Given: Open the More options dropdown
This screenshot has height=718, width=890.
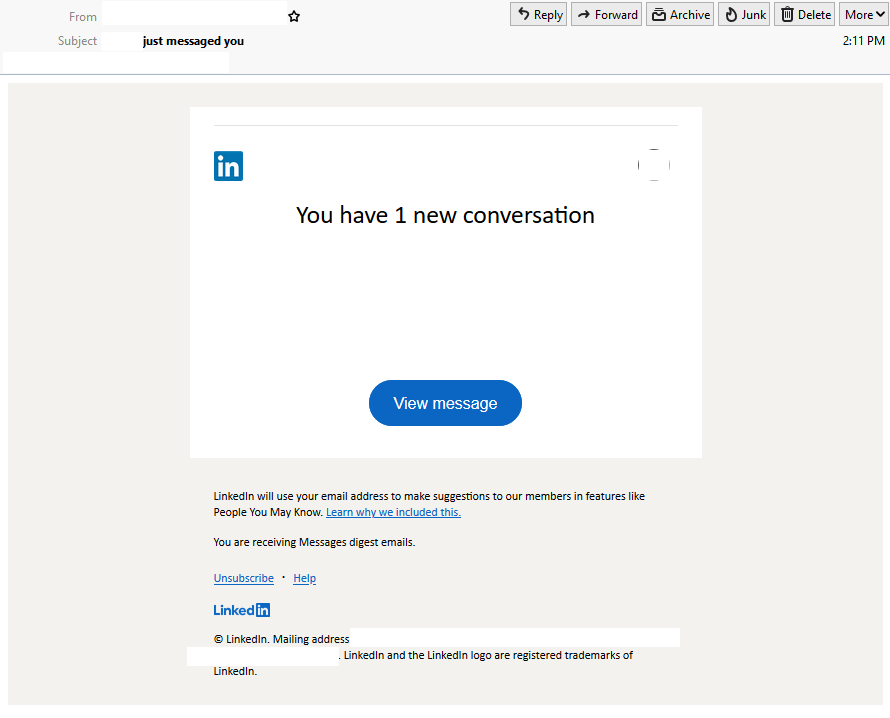Looking at the screenshot, I should pos(863,14).
